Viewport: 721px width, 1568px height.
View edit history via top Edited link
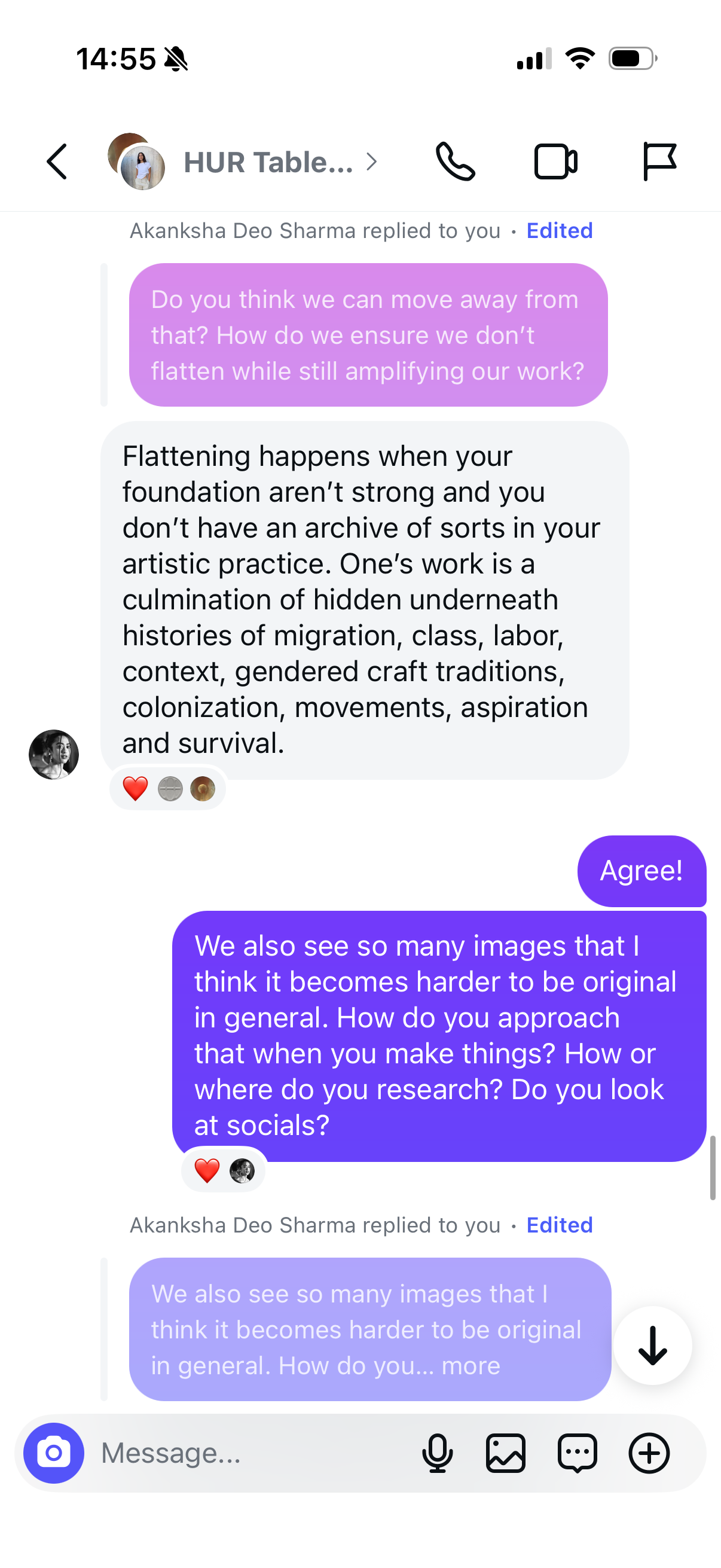pyautogui.click(x=559, y=231)
